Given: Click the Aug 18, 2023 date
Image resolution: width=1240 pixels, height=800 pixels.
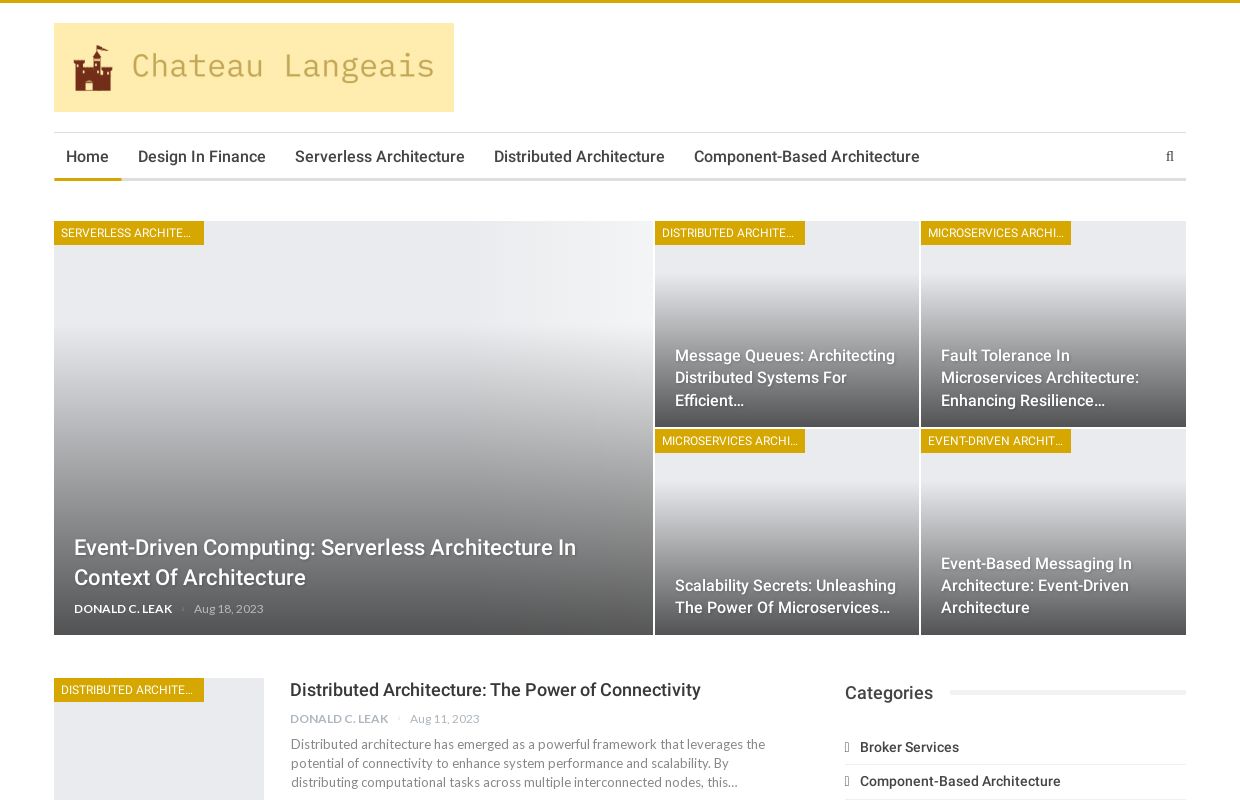Looking at the screenshot, I should [x=229, y=609].
